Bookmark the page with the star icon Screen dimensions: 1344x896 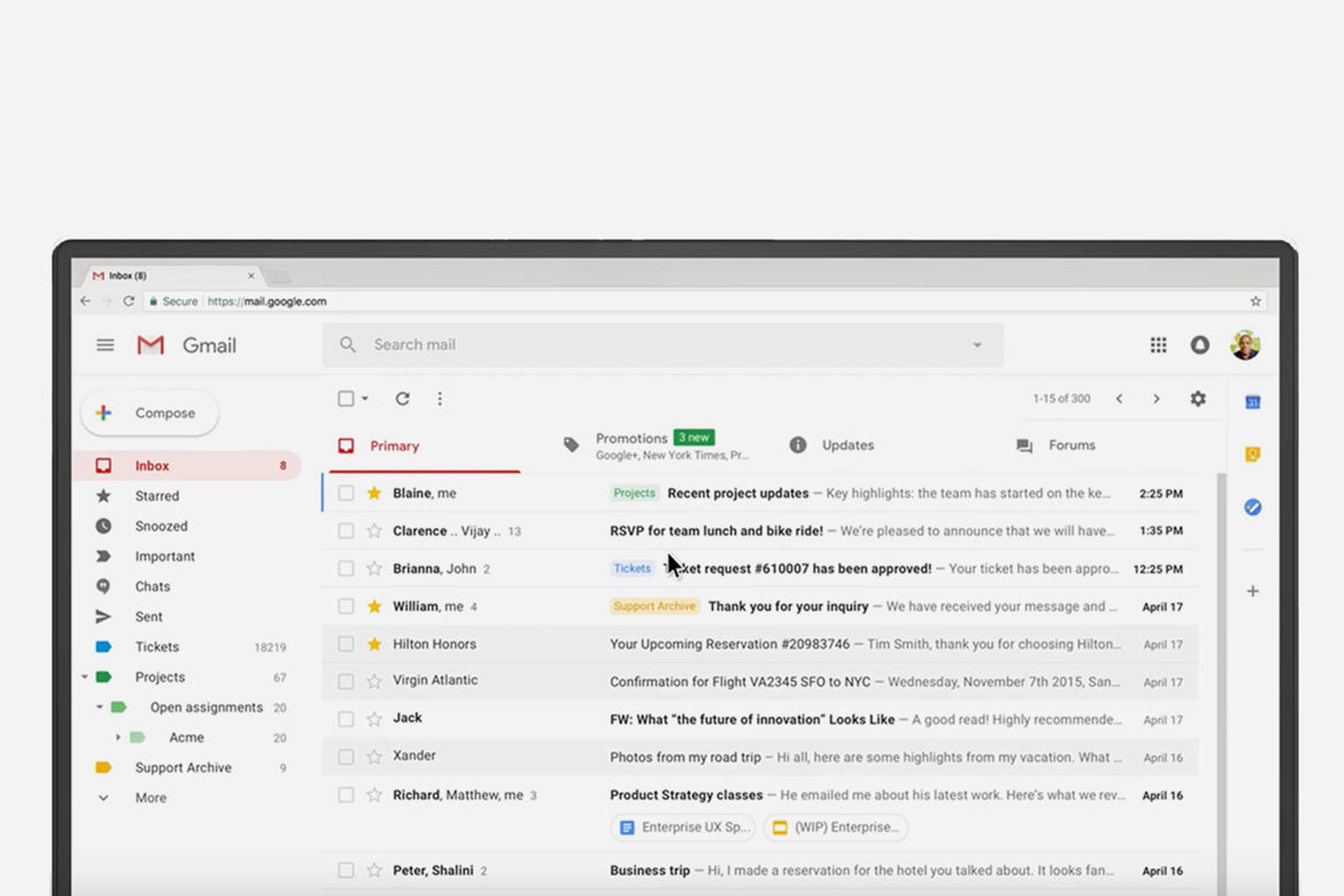(1256, 301)
